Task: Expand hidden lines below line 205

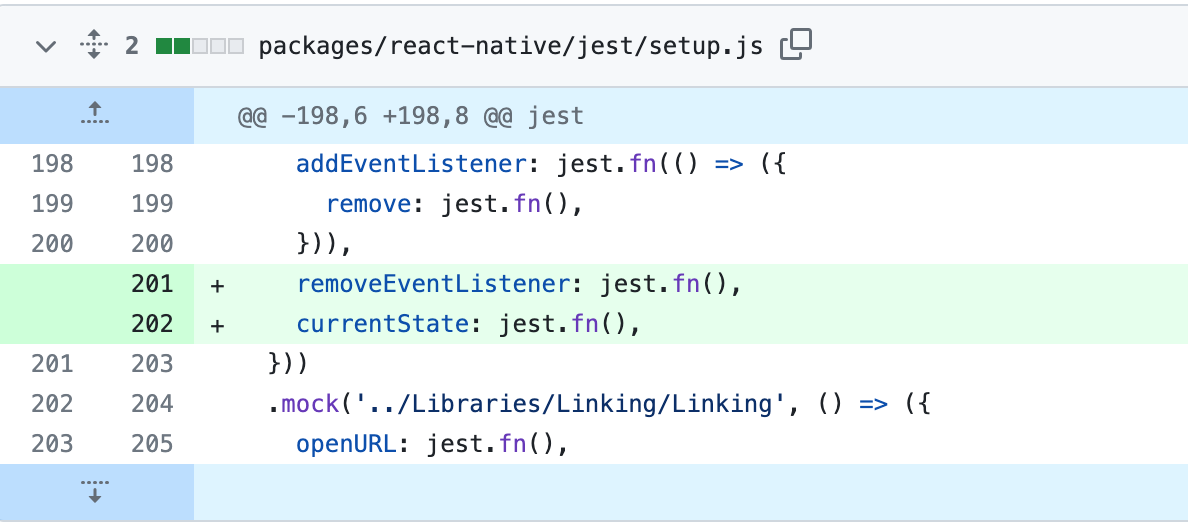Action: coord(95,491)
